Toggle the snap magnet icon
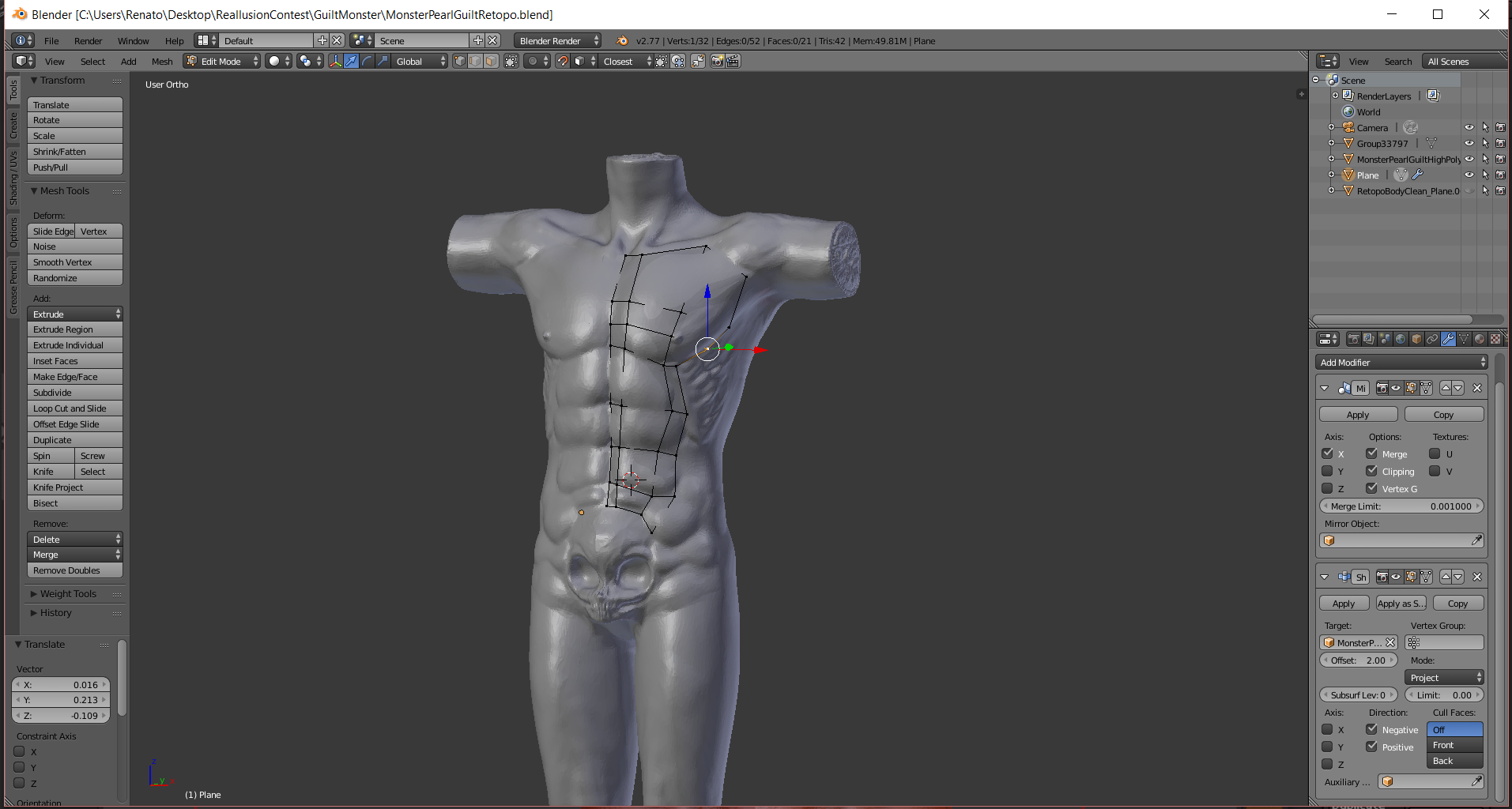Screen dimensions: 1512x809 click(562, 61)
